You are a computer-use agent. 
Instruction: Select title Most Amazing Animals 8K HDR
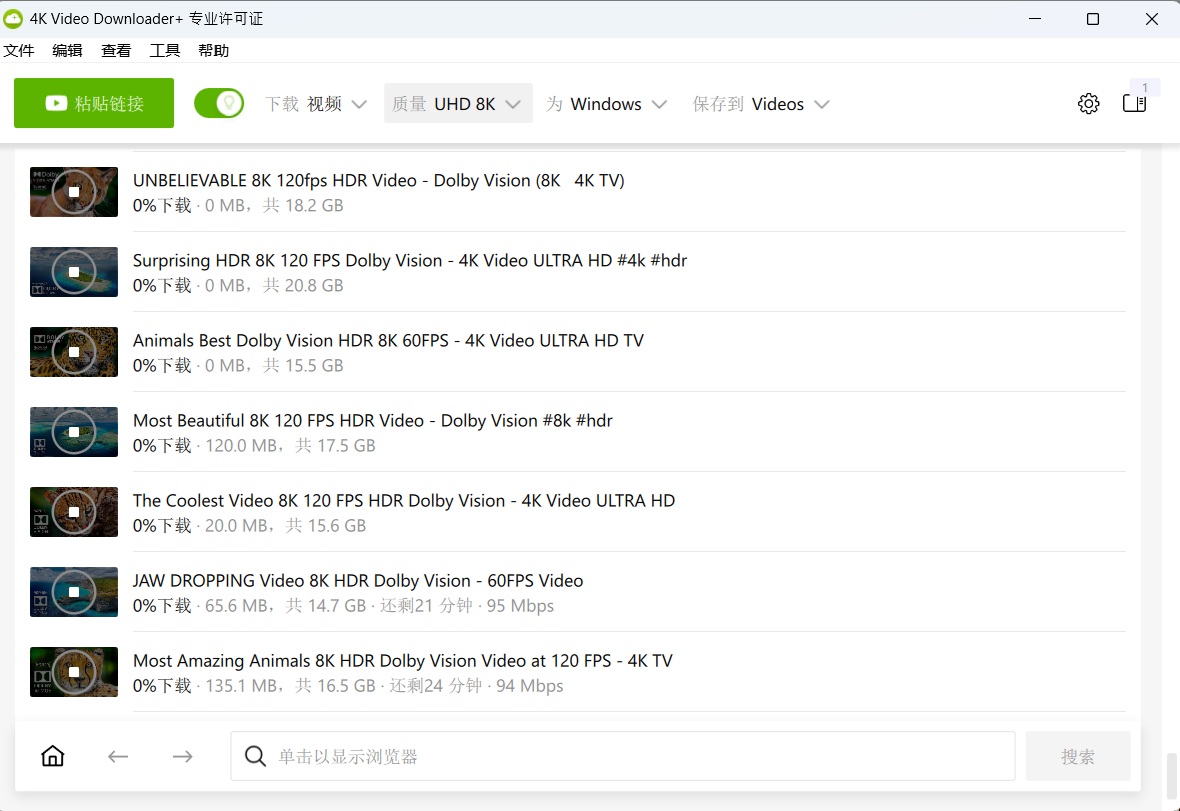coord(403,661)
